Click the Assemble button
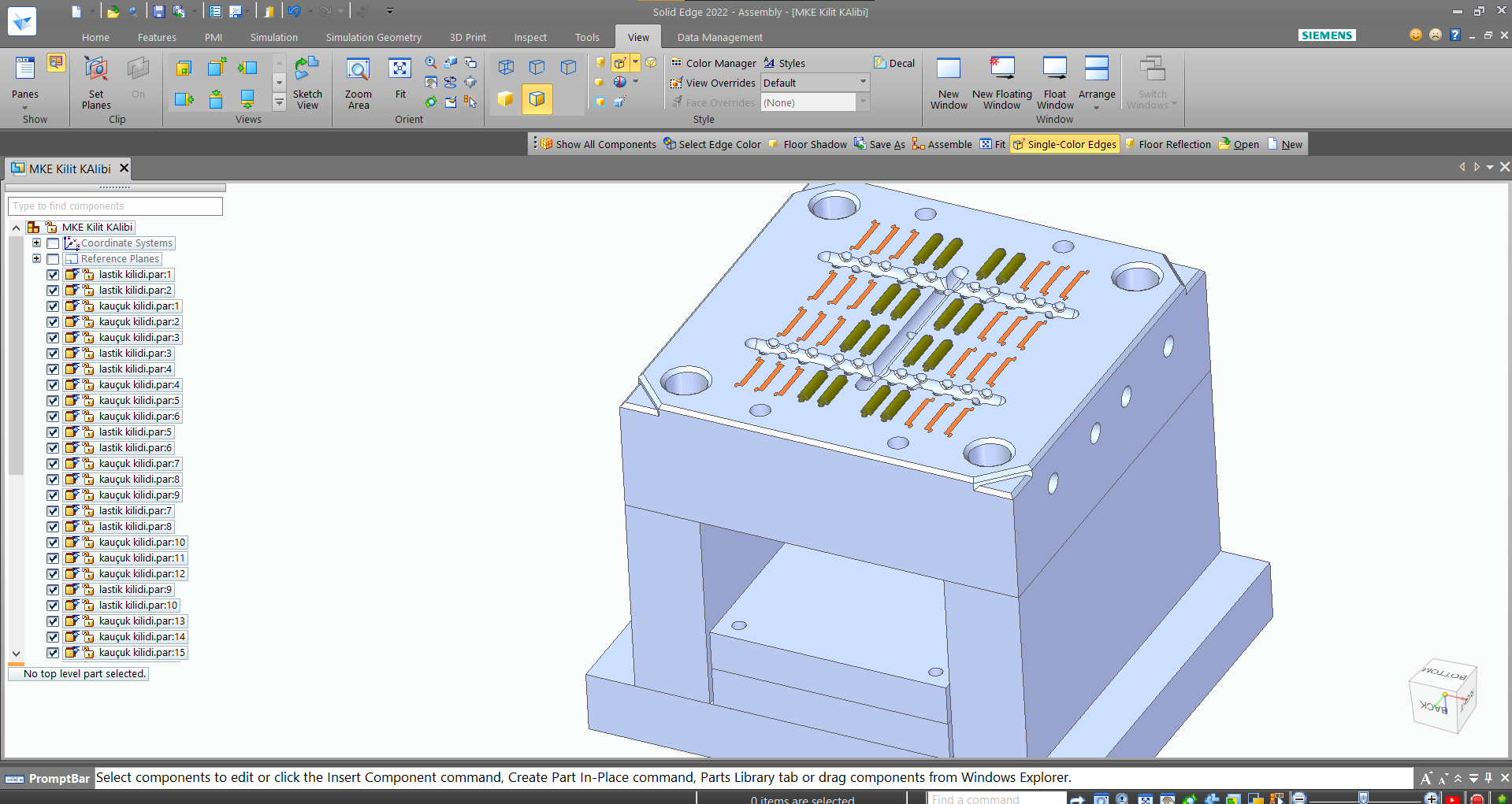The image size is (1512, 804). click(x=942, y=144)
